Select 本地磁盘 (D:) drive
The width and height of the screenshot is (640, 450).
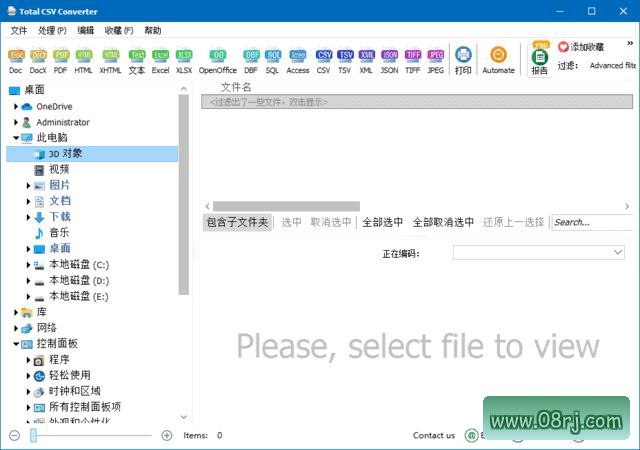[x=79, y=281]
